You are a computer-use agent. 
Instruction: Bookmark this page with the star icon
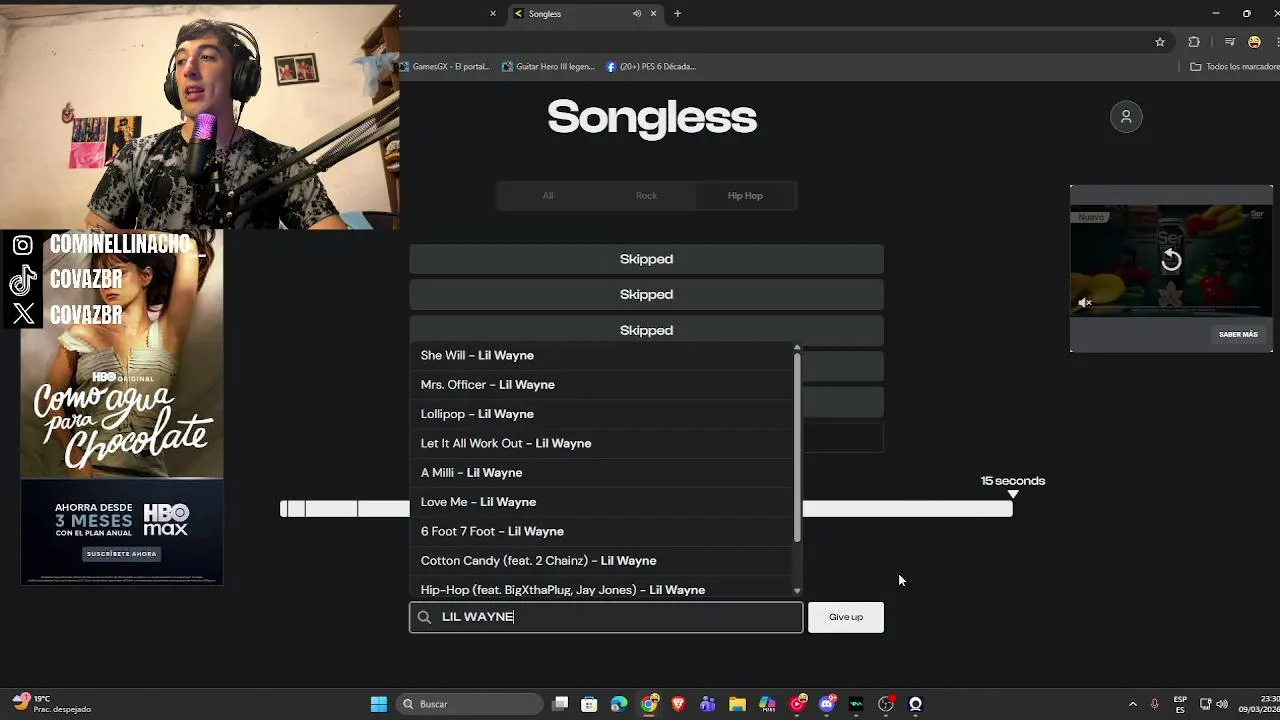1160,42
